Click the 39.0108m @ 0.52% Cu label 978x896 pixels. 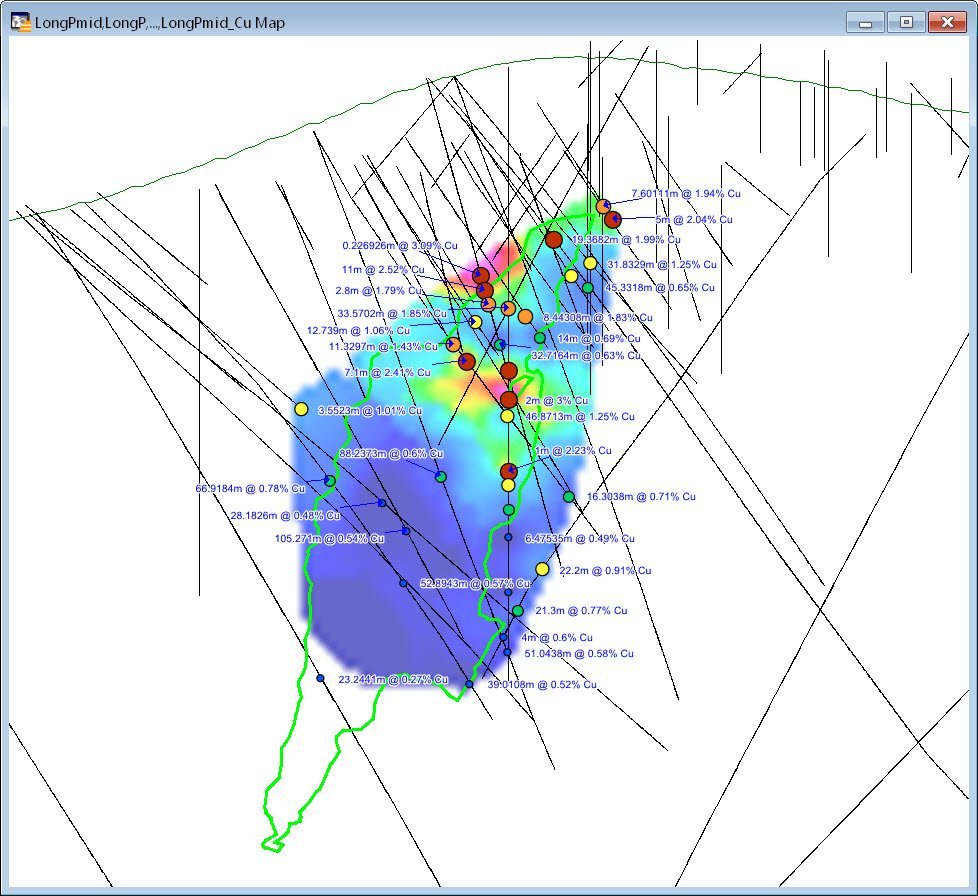point(540,685)
